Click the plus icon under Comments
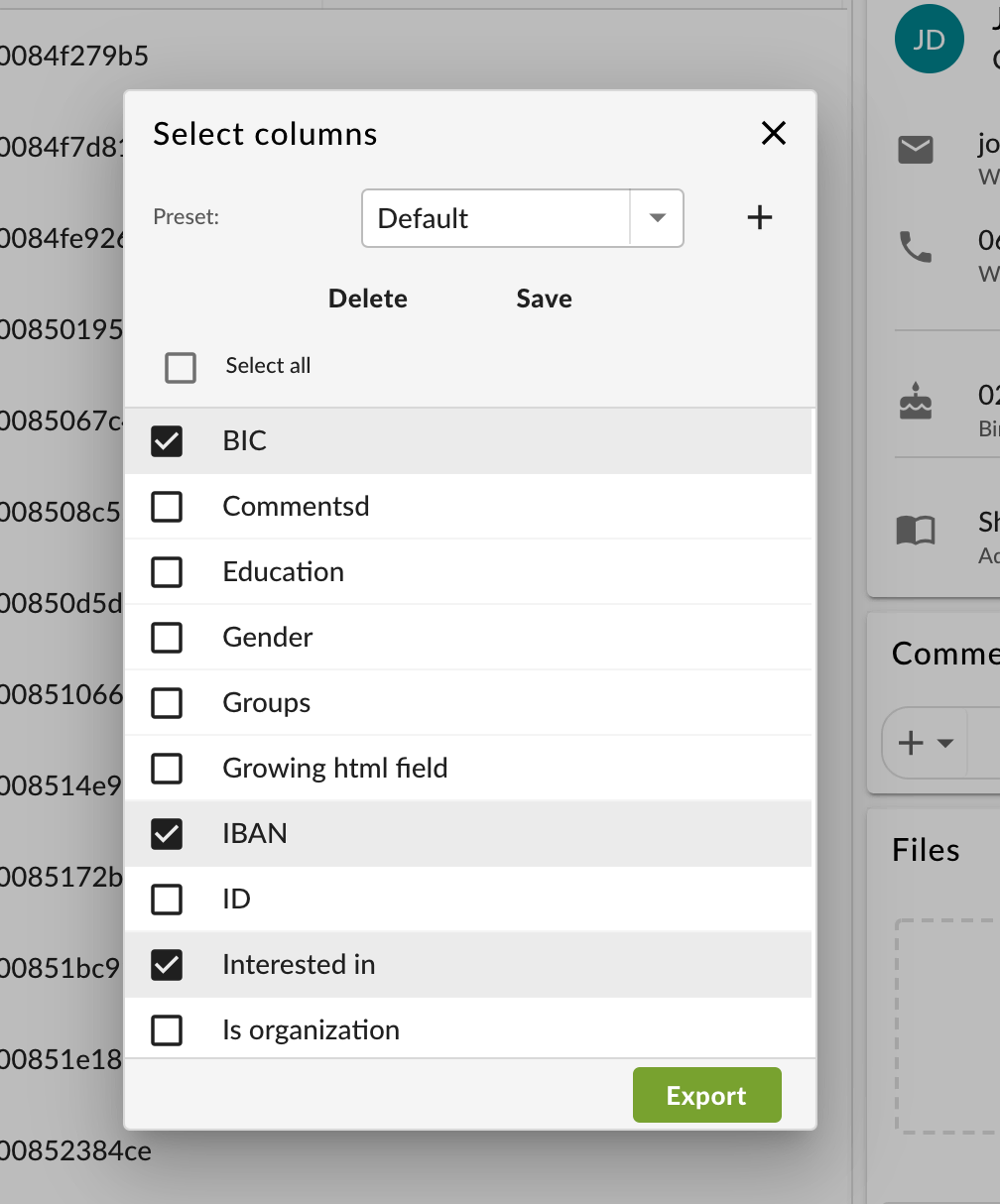 [910, 743]
